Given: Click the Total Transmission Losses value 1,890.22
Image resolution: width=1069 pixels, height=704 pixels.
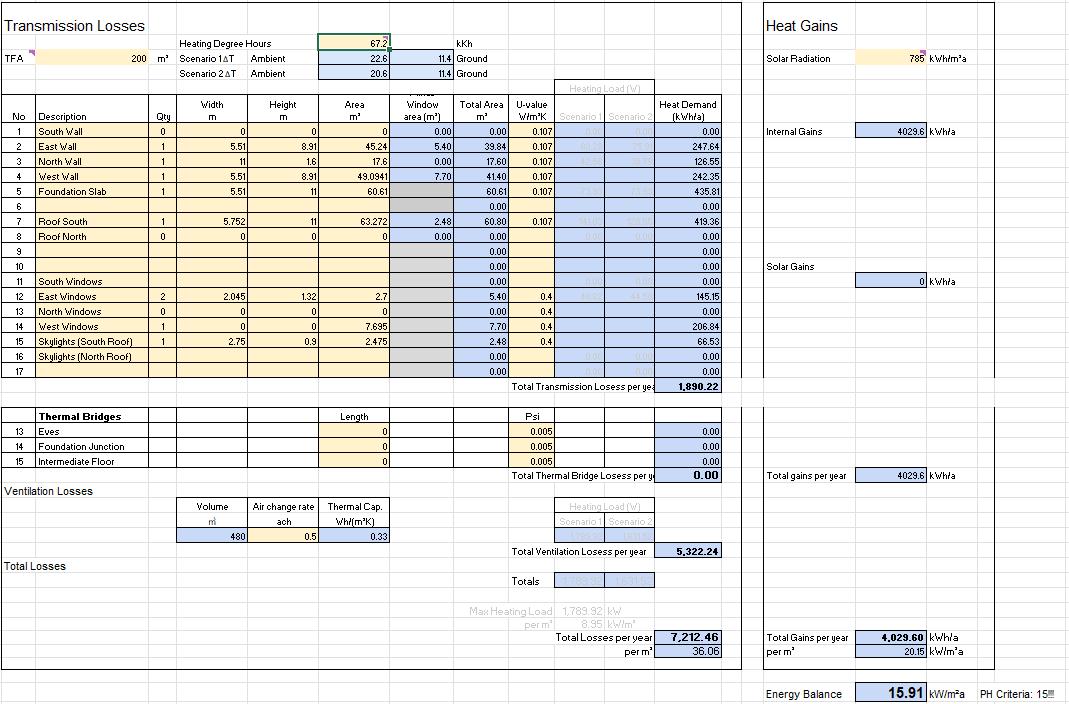Looking at the screenshot, I should pyautogui.click(x=688, y=386).
